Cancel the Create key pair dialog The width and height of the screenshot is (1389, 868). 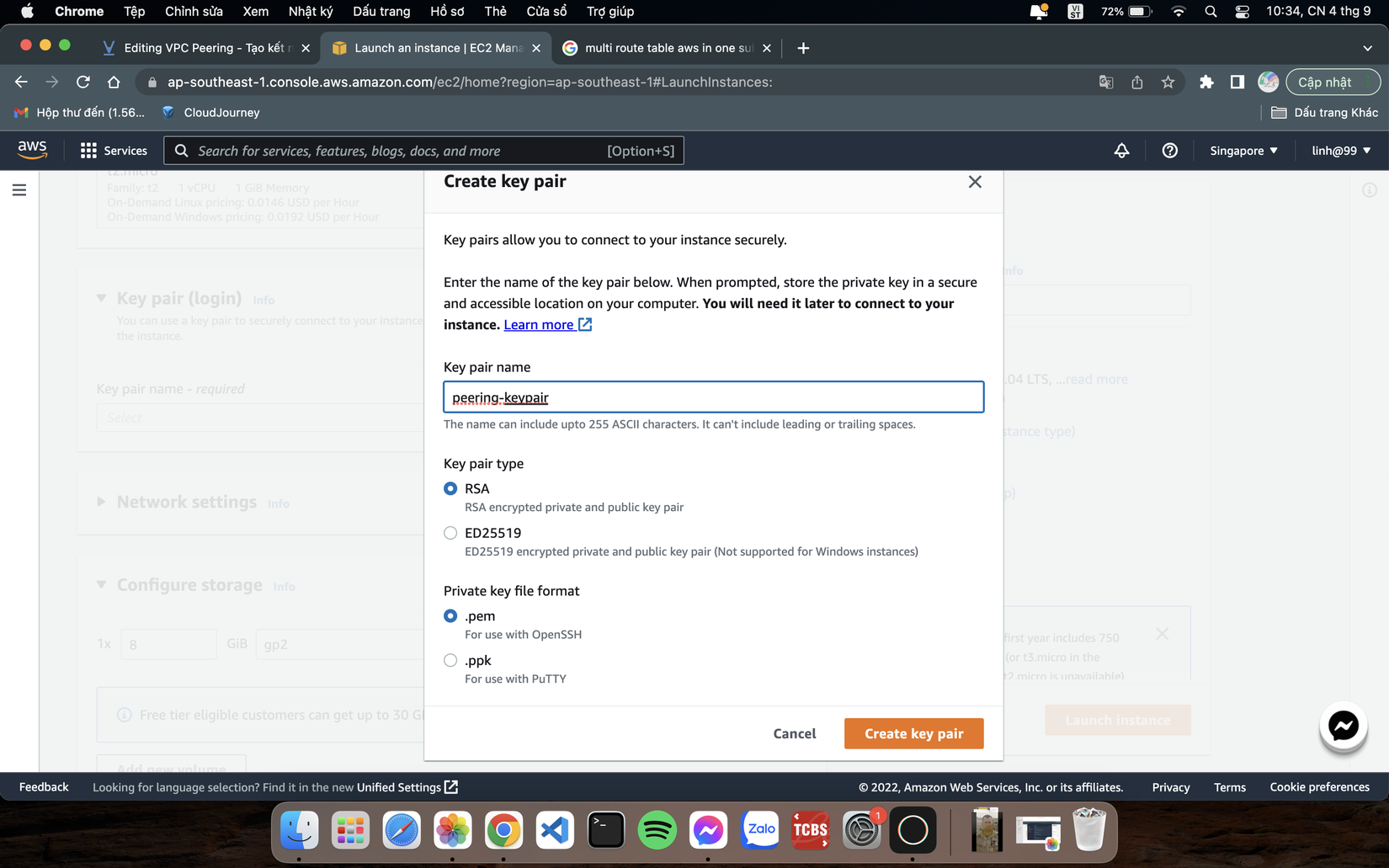pos(795,733)
